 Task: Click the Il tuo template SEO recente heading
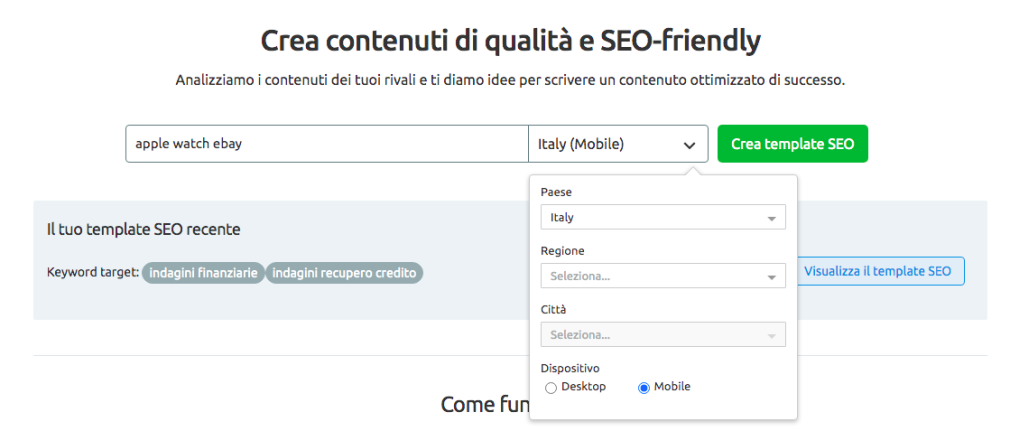click(144, 229)
